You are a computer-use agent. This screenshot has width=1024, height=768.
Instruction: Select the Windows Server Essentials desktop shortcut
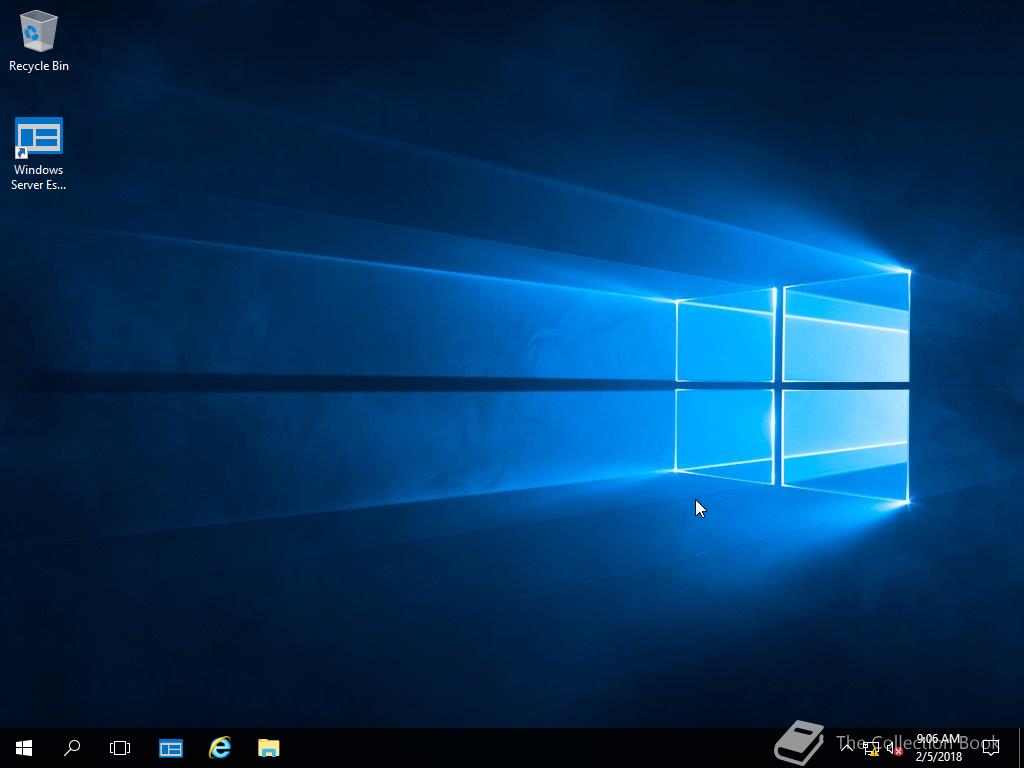39,154
